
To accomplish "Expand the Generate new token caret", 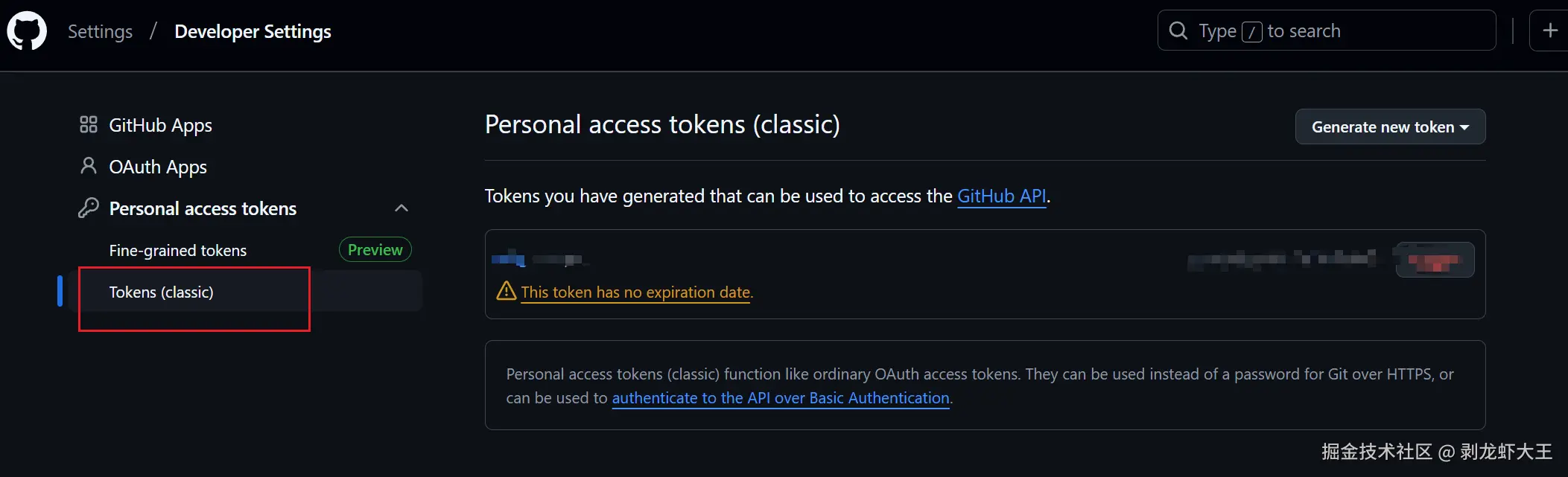I will (1464, 127).
